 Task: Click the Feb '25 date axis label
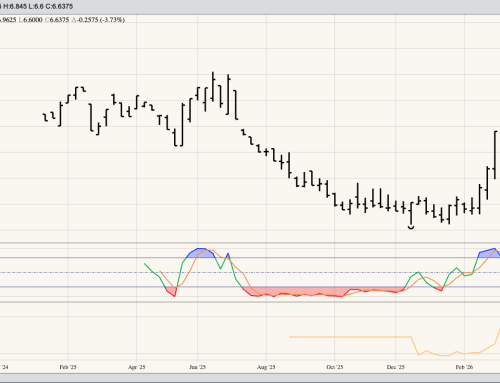tap(68, 367)
